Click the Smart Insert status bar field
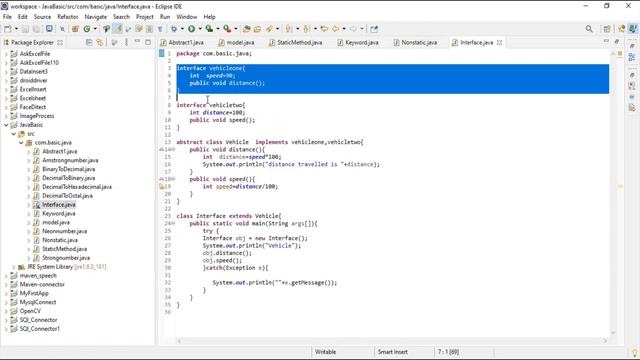The width and height of the screenshot is (640, 360). [393, 352]
